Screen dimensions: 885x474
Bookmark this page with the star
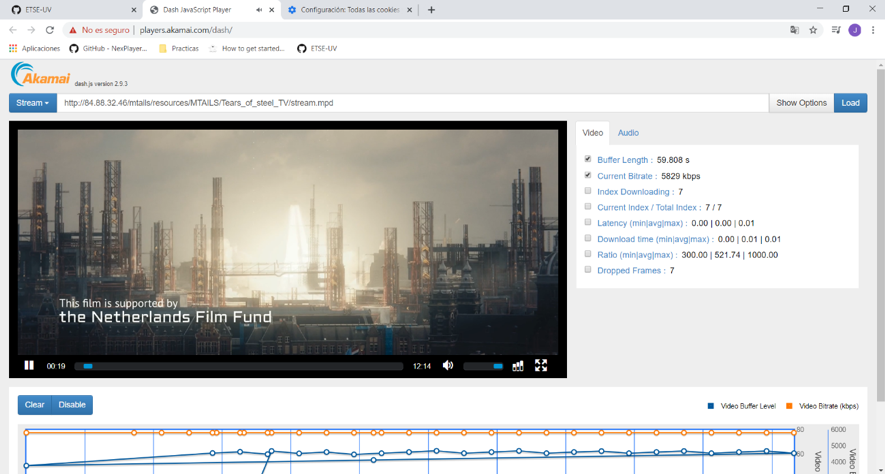tap(813, 30)
